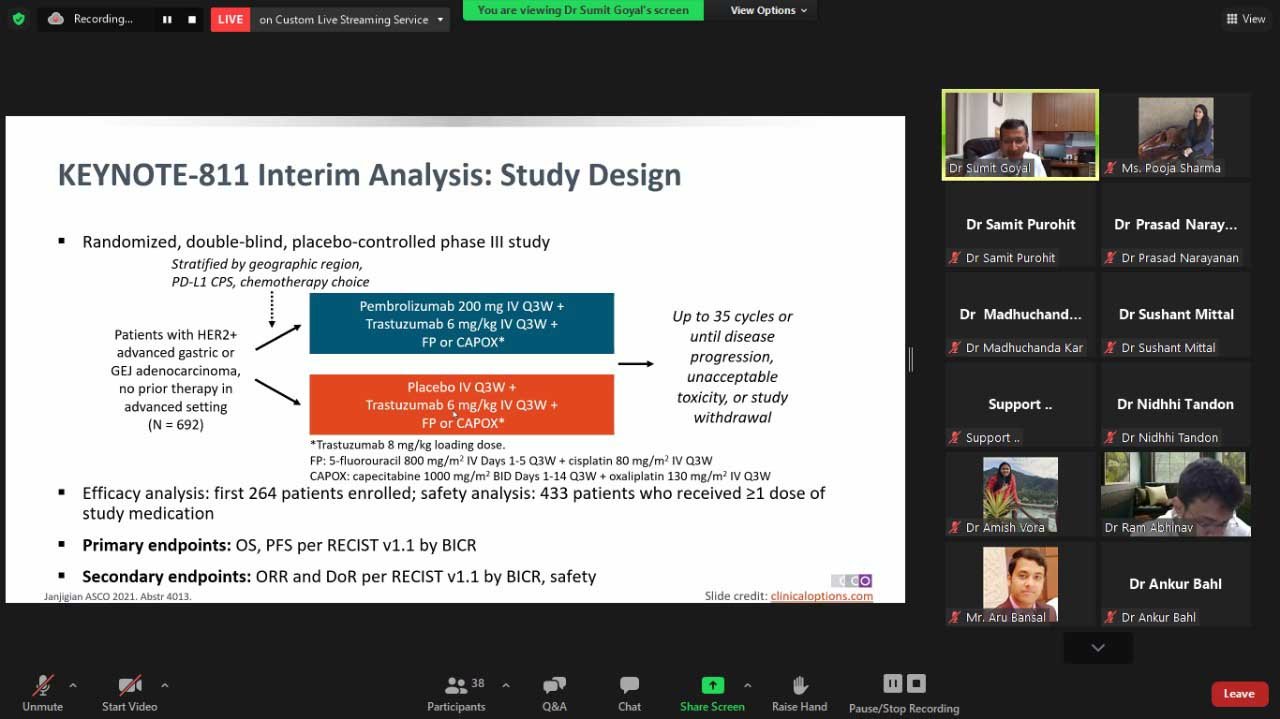Open the Participants panel
The image size is (1280, 719).
[457, 692]
